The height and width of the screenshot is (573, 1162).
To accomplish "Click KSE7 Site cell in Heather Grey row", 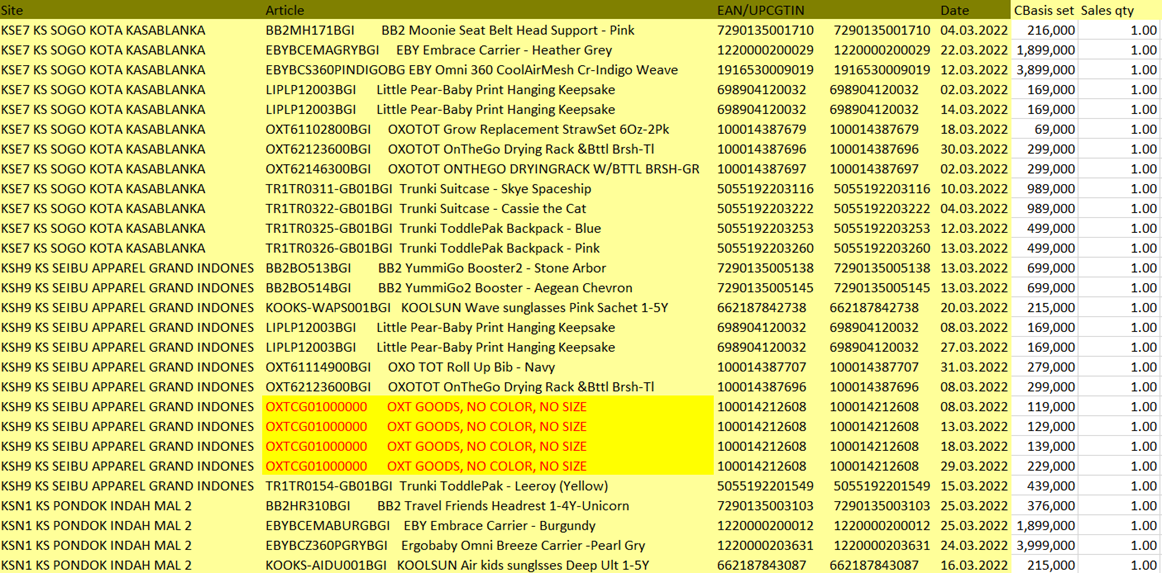I will coord(104,50).
